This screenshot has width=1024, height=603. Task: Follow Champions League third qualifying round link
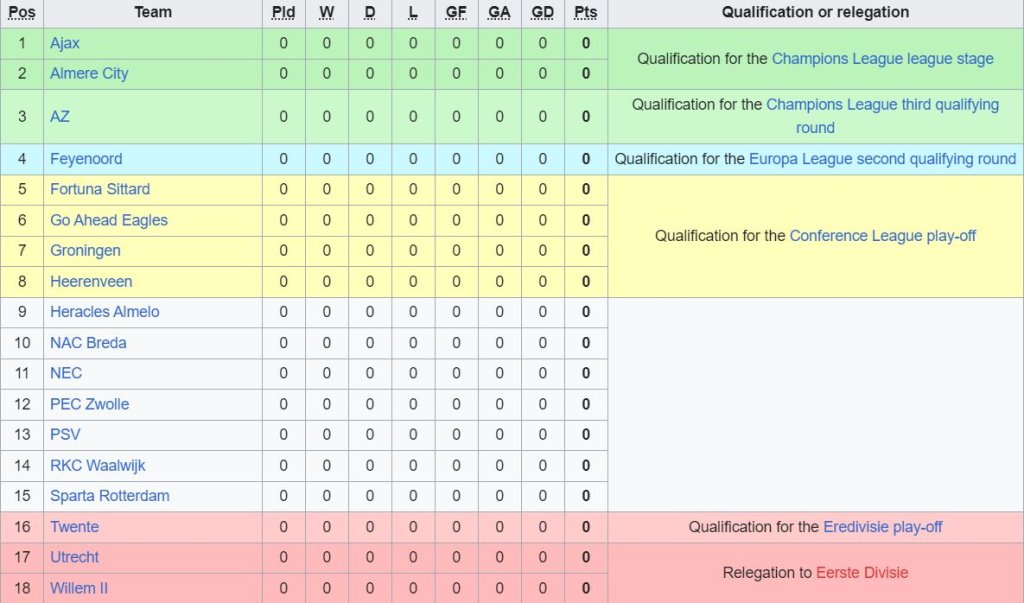point(882,105)
